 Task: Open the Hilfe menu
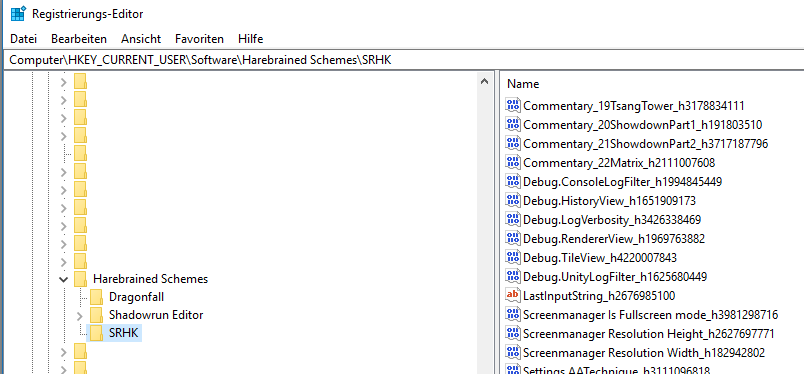pos(251,38)
